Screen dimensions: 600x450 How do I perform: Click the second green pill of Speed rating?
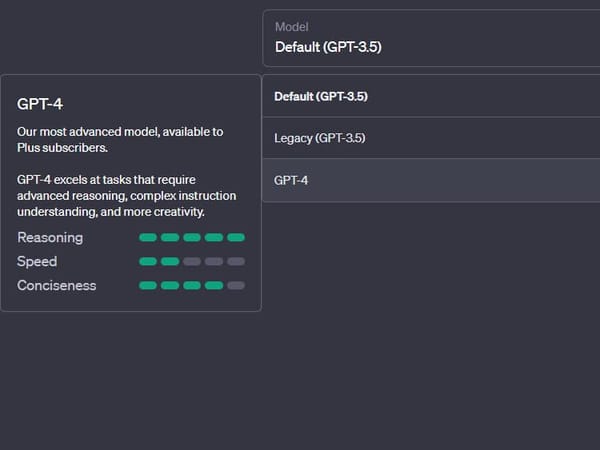pyautogui.click(x=170, y=262)
